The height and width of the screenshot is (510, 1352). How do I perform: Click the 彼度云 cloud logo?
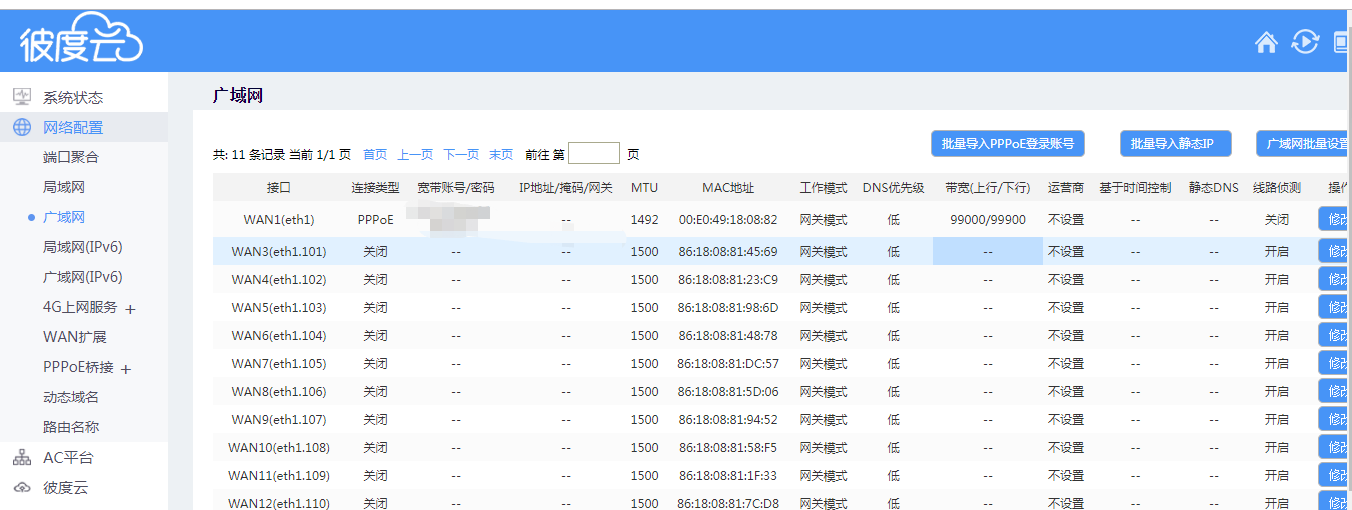click(x=81, y=40)
